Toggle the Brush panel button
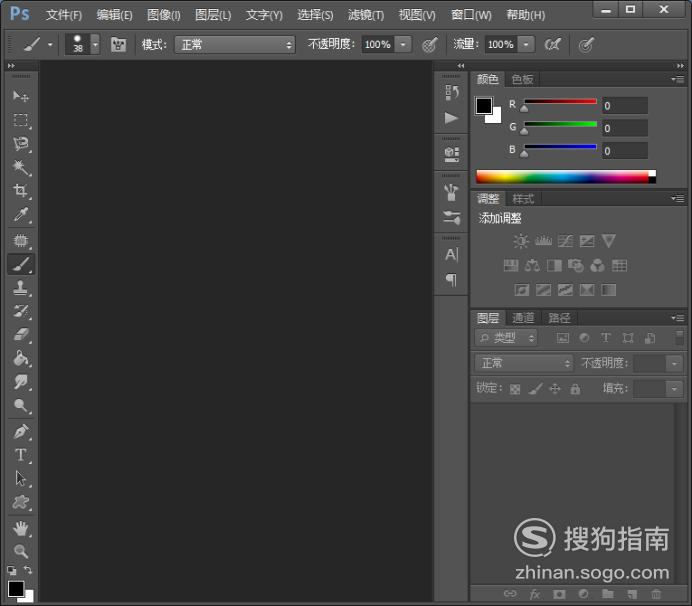Screen dimensions: 692x606 pos(118,45)
